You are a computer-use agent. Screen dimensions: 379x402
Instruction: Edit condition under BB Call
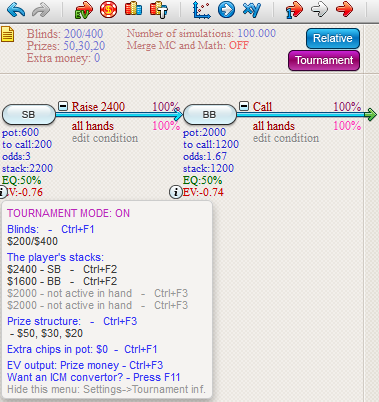click(286, 138)
